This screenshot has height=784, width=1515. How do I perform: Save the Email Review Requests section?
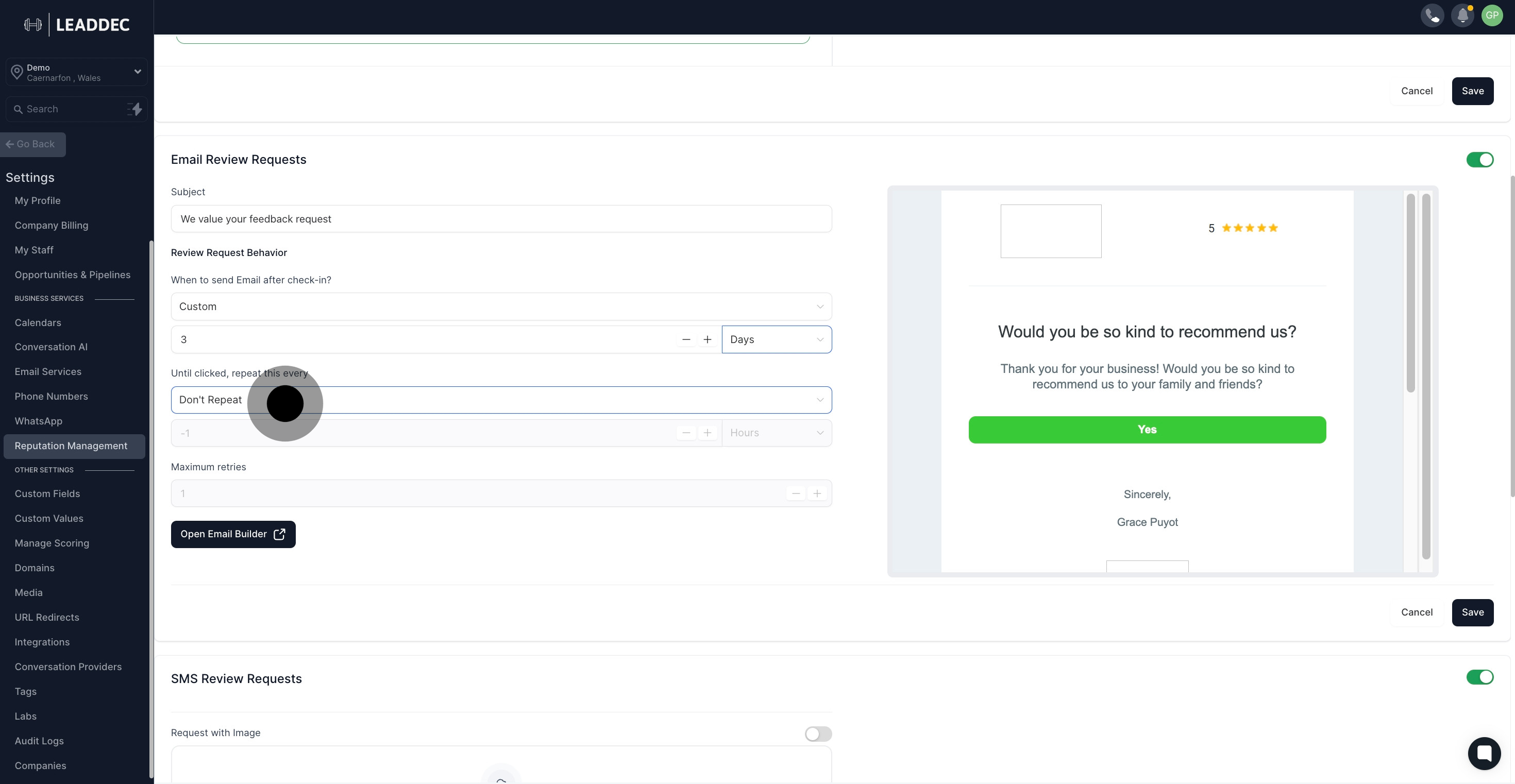click(1473, 613)
